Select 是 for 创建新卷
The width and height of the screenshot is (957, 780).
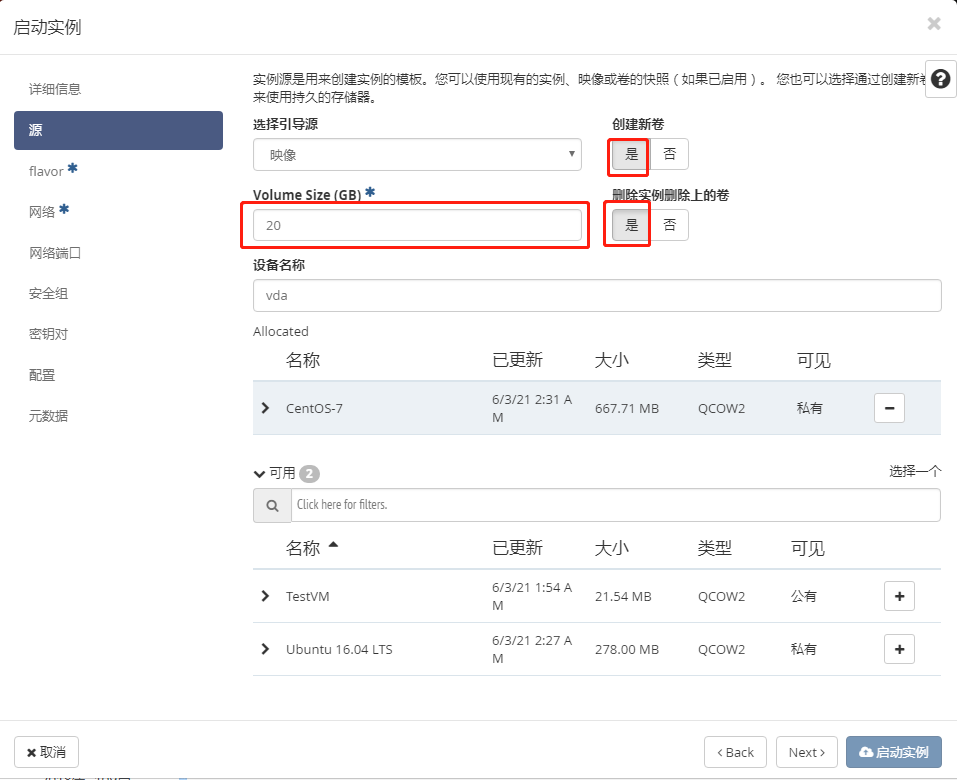click(628, 155)
